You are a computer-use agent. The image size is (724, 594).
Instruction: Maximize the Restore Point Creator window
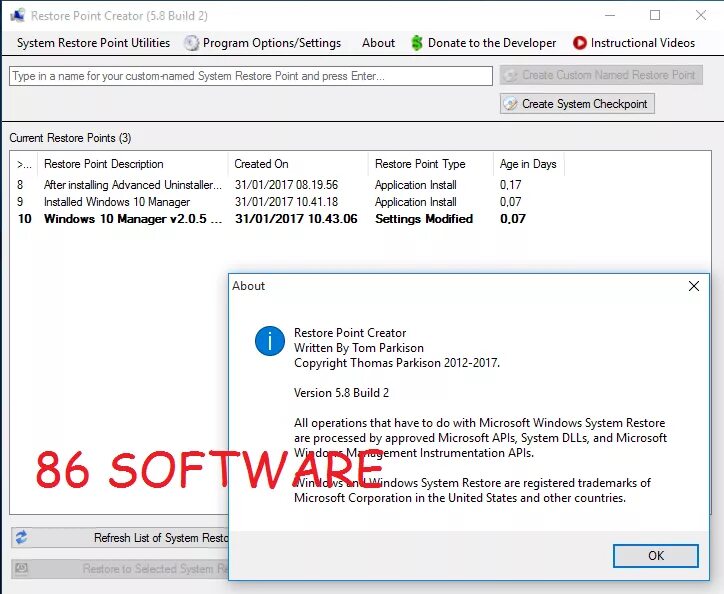[x=655, y=15]
